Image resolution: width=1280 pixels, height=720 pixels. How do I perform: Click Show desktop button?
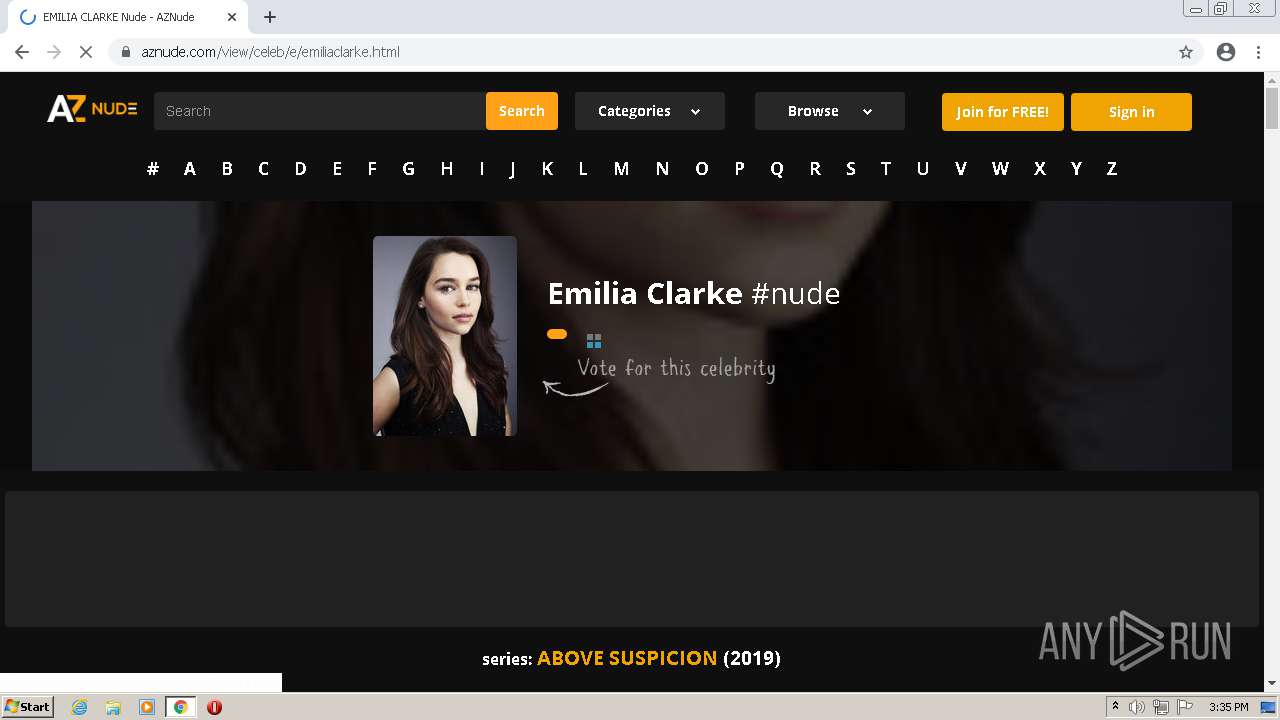tap(1268, 707)
